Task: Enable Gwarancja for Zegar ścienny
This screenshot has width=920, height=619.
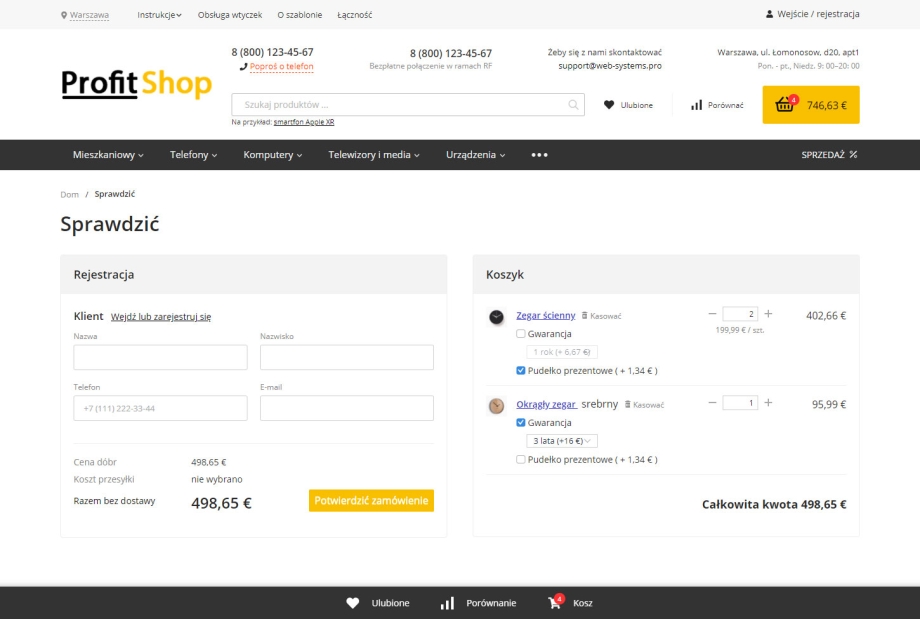Action: pos(521,334)
